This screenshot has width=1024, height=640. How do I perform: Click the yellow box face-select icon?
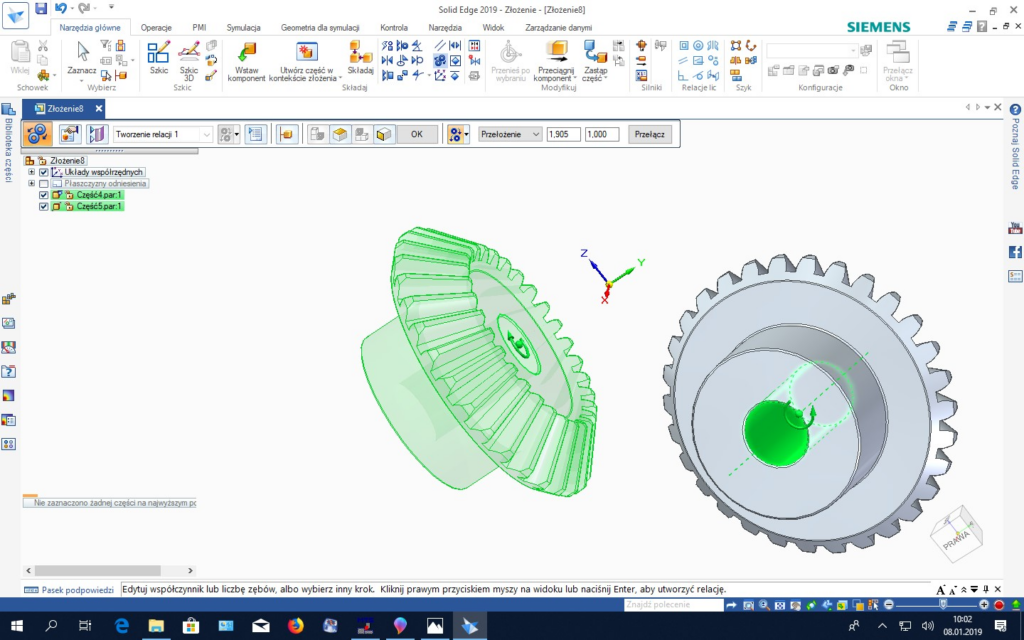340,134
